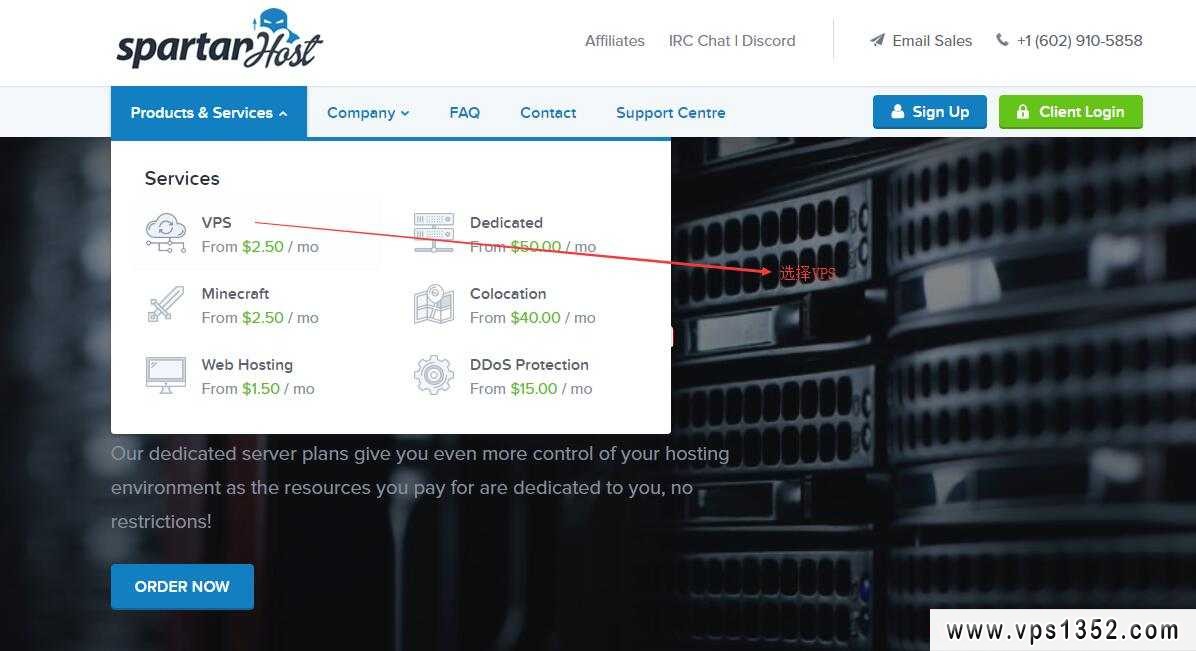Viewport: 1196px width, 651px height.
Task: Expand the Company dropdown menu
Action: [368, 112]
